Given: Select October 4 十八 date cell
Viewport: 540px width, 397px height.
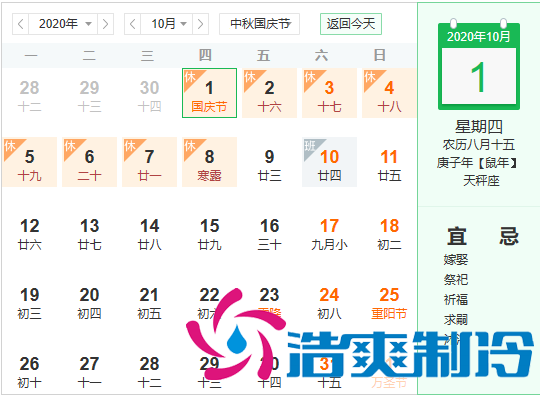Looking at the screenshot, I should (389, 93).
